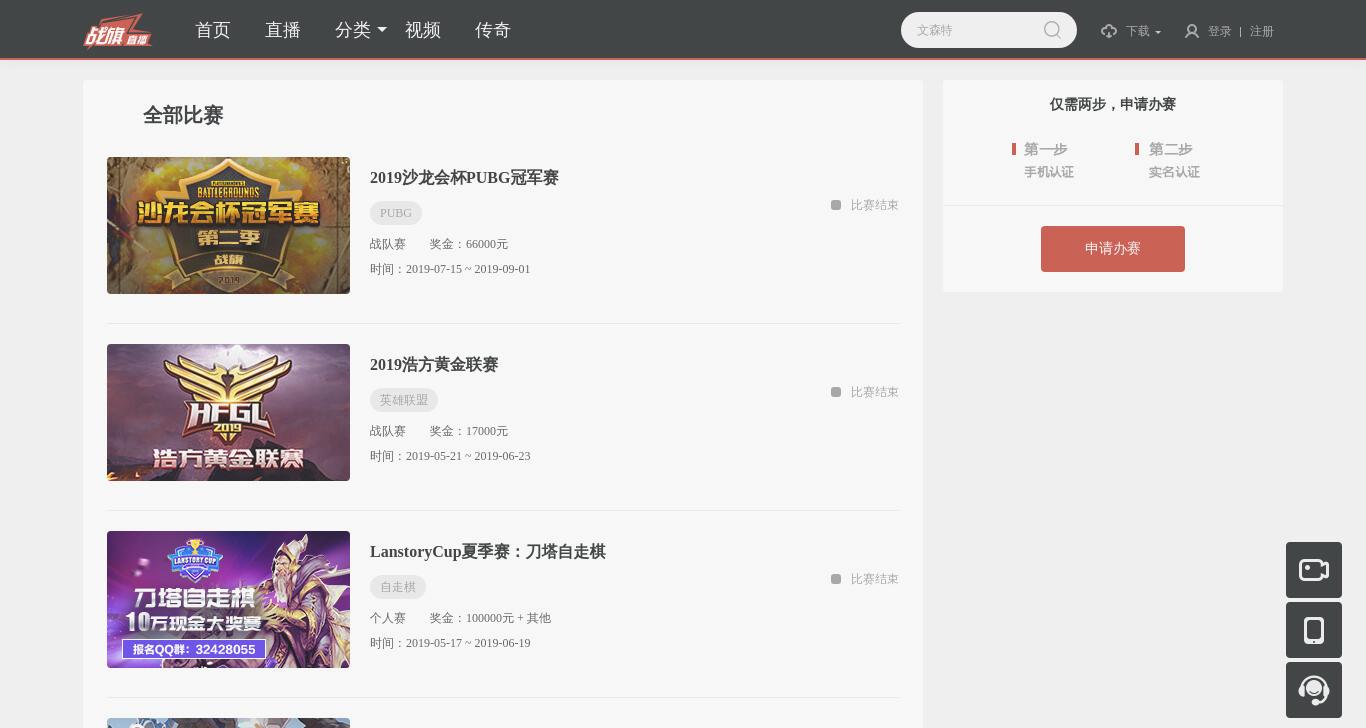Open the 2019沙龙会杯PUBG冠军赛 title
The image size is (1366, 728).
click(x=464, y=178)
